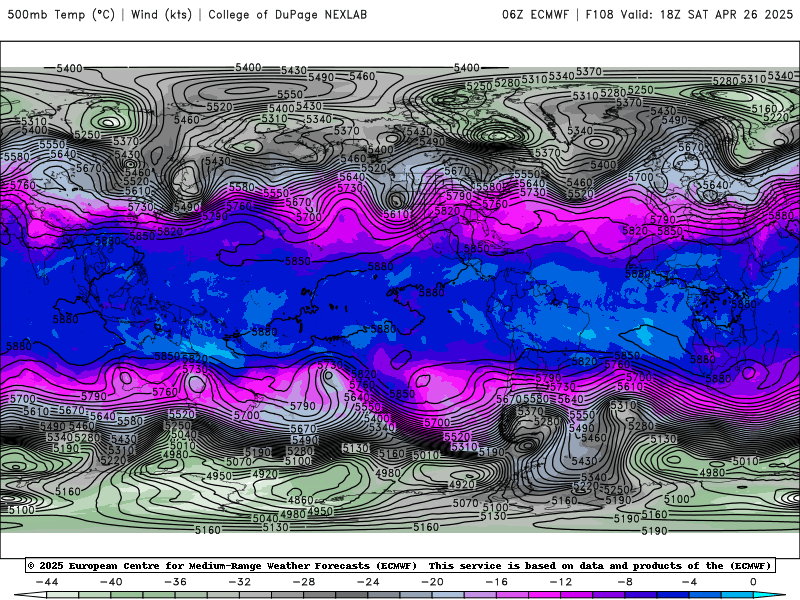Click the -44 legend label

click(x=47, y=582)
